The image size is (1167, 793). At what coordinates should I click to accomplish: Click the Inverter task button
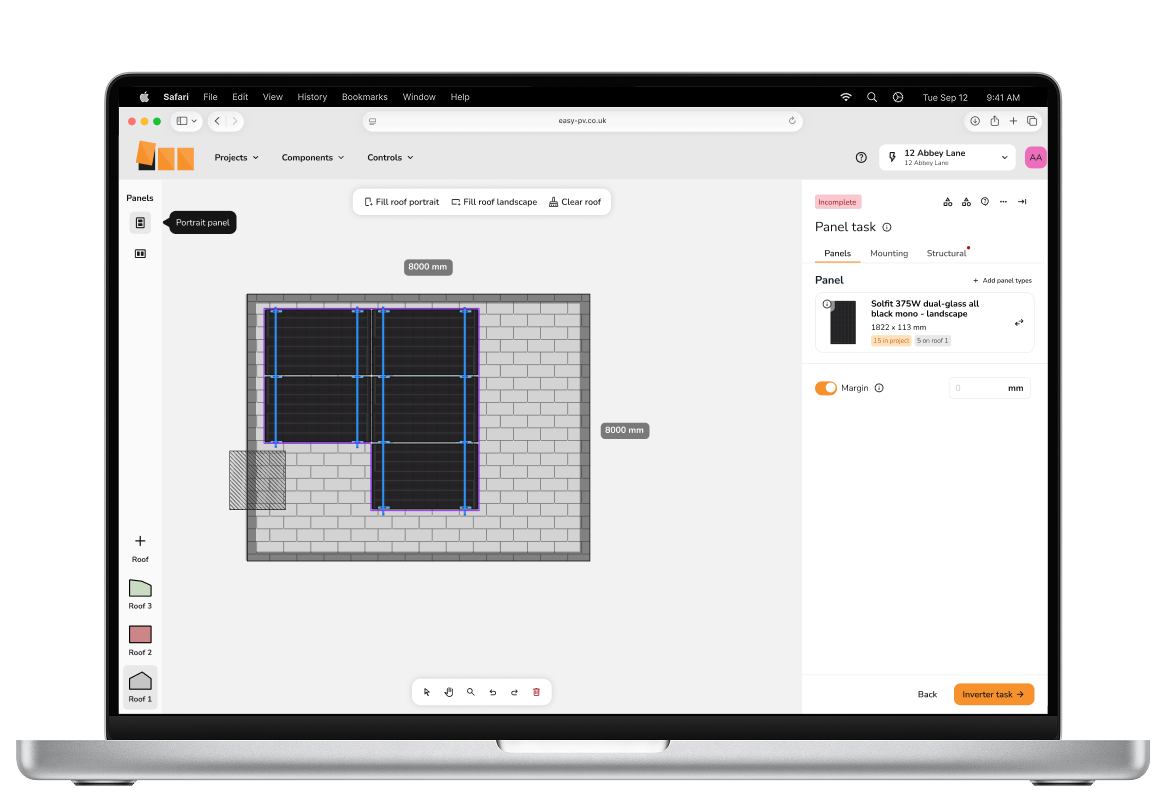pyautogui.click(x=993, y=694)
